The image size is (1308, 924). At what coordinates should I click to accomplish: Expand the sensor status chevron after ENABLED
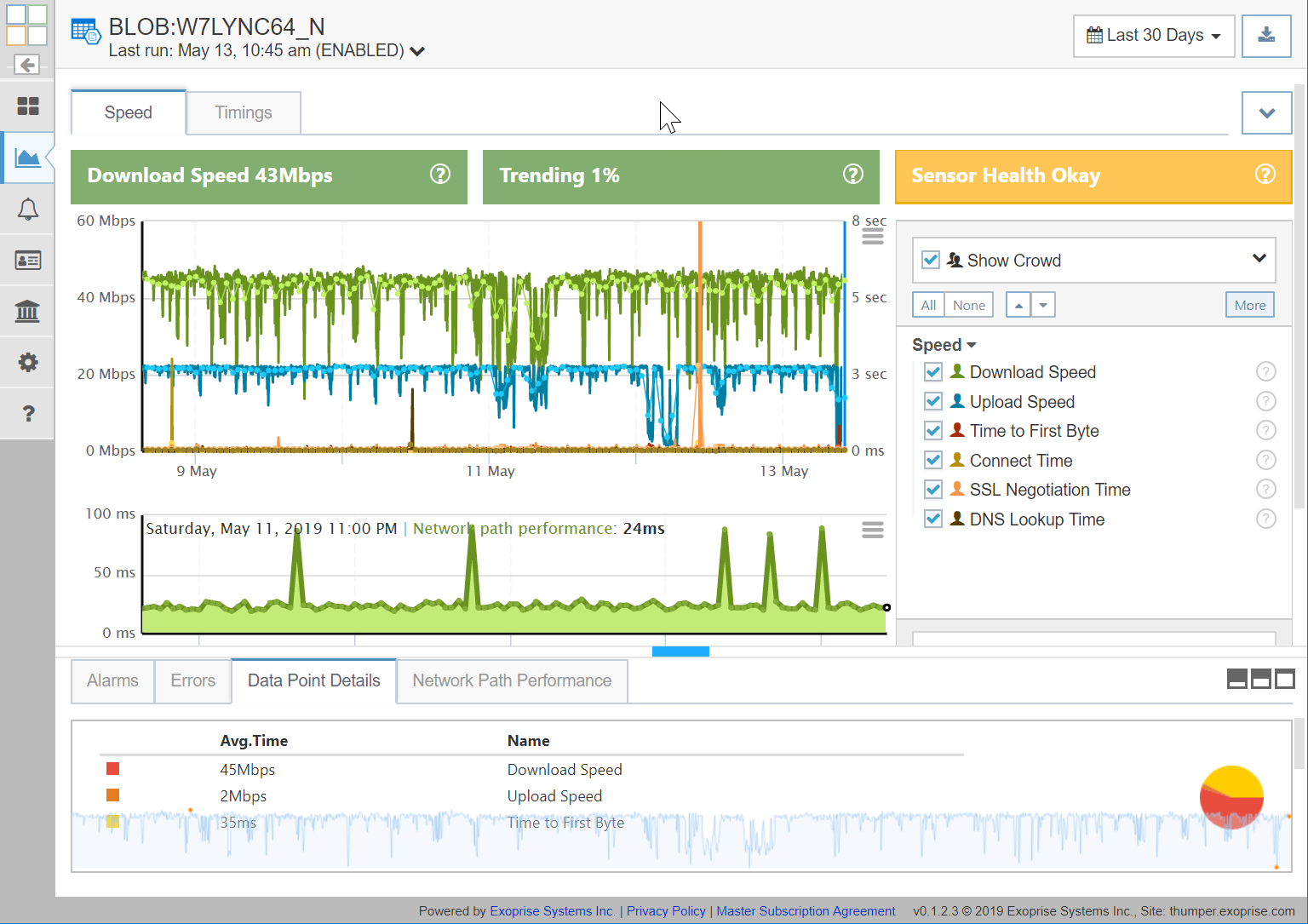pyautogui.click(x=417, y=51)
